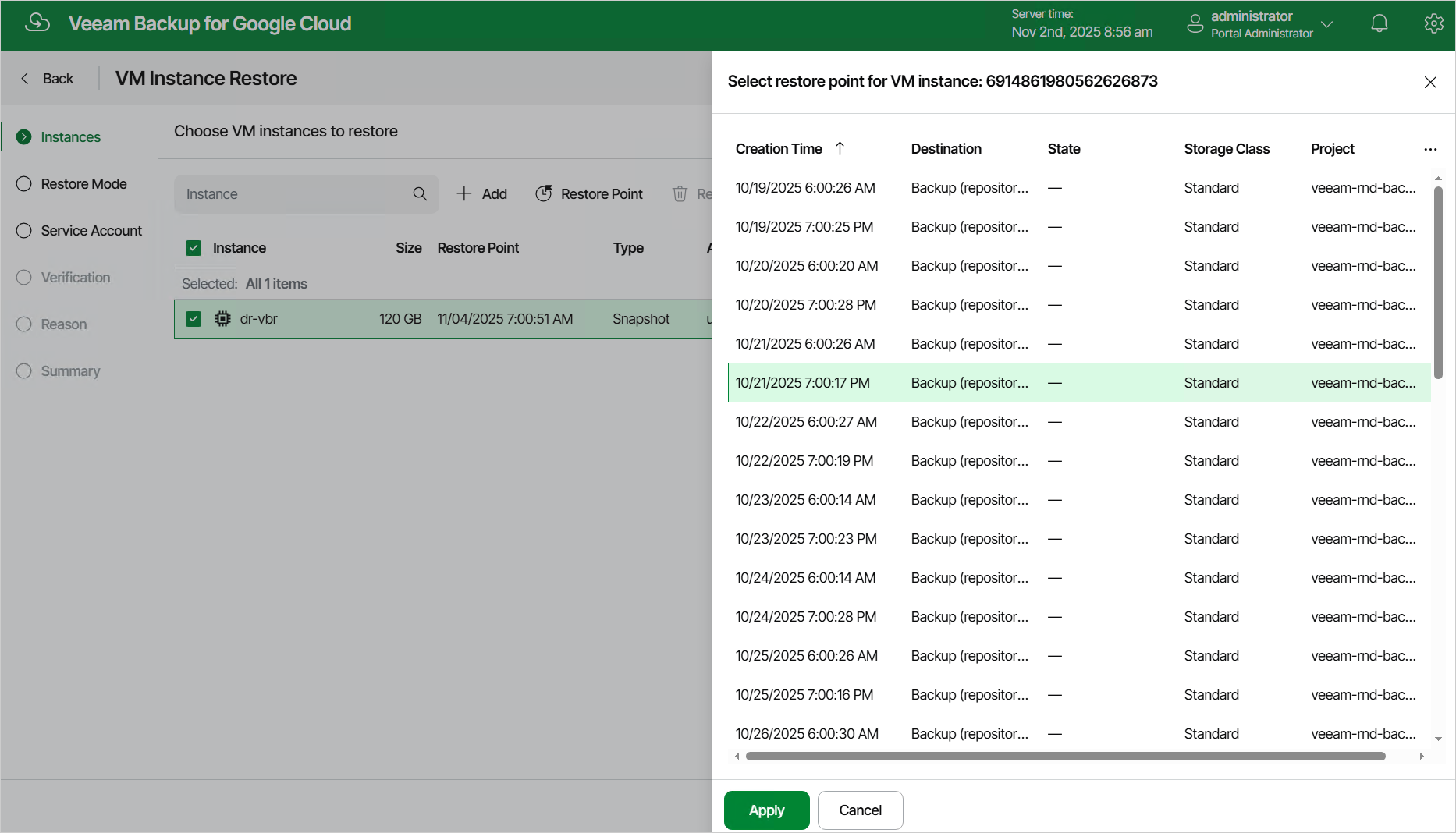Click the Restore Mode step circle
1456x833 pixels.
coord(24,184)
